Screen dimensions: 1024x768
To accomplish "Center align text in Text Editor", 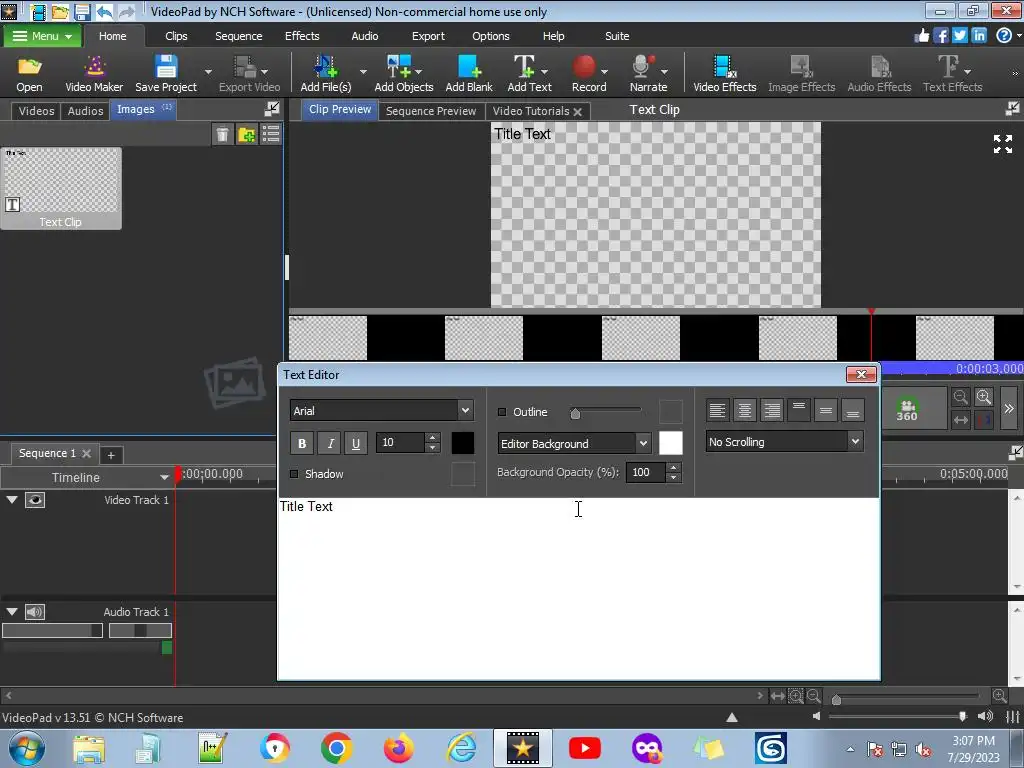I will pyautogui.click(x=744, y=410).
